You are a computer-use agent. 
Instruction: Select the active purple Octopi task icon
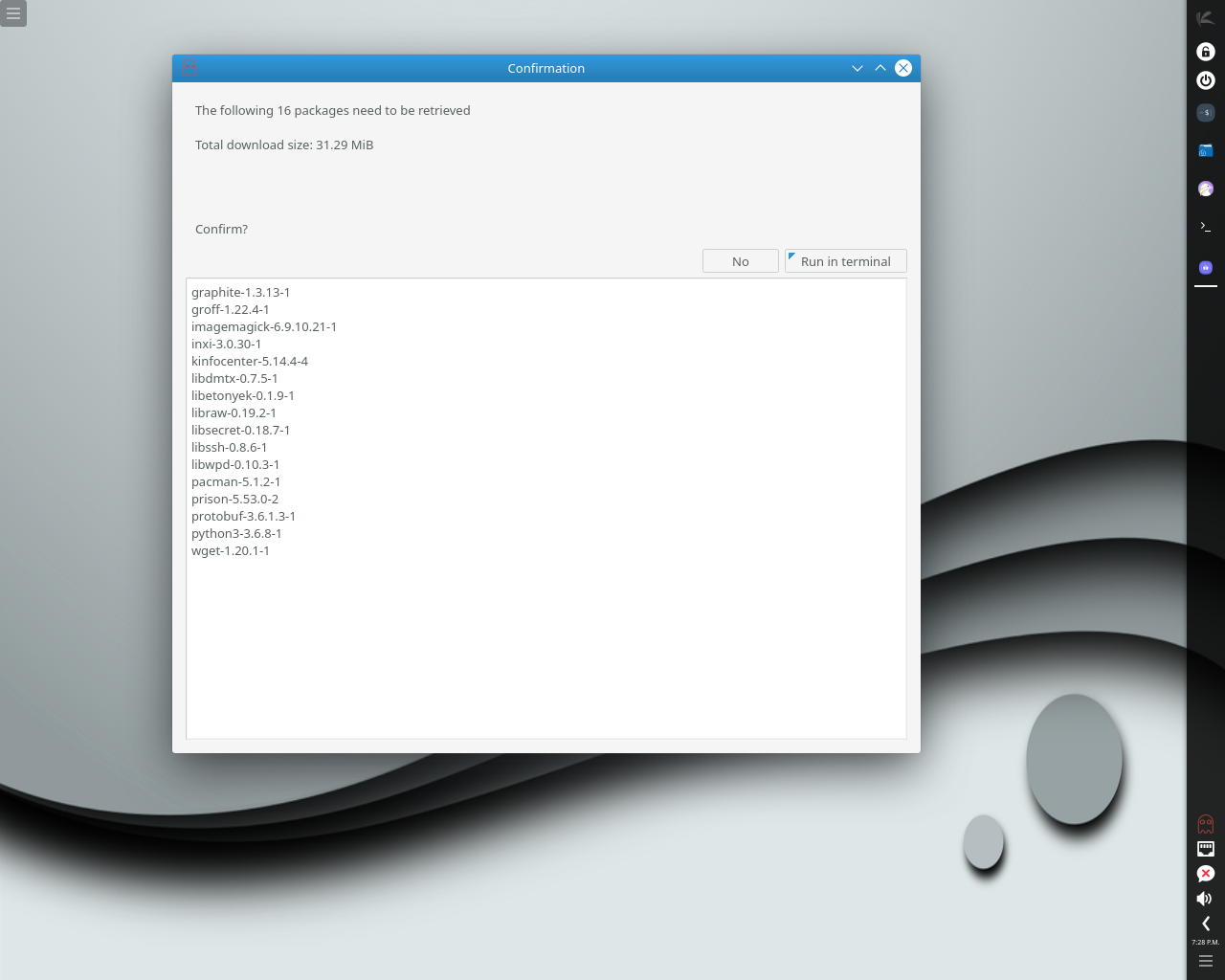[1206, 267]
